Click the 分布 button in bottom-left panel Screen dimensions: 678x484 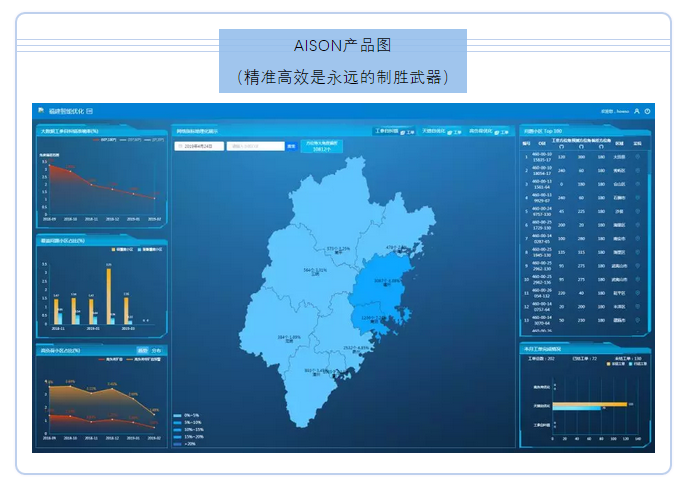click(157, 351)
